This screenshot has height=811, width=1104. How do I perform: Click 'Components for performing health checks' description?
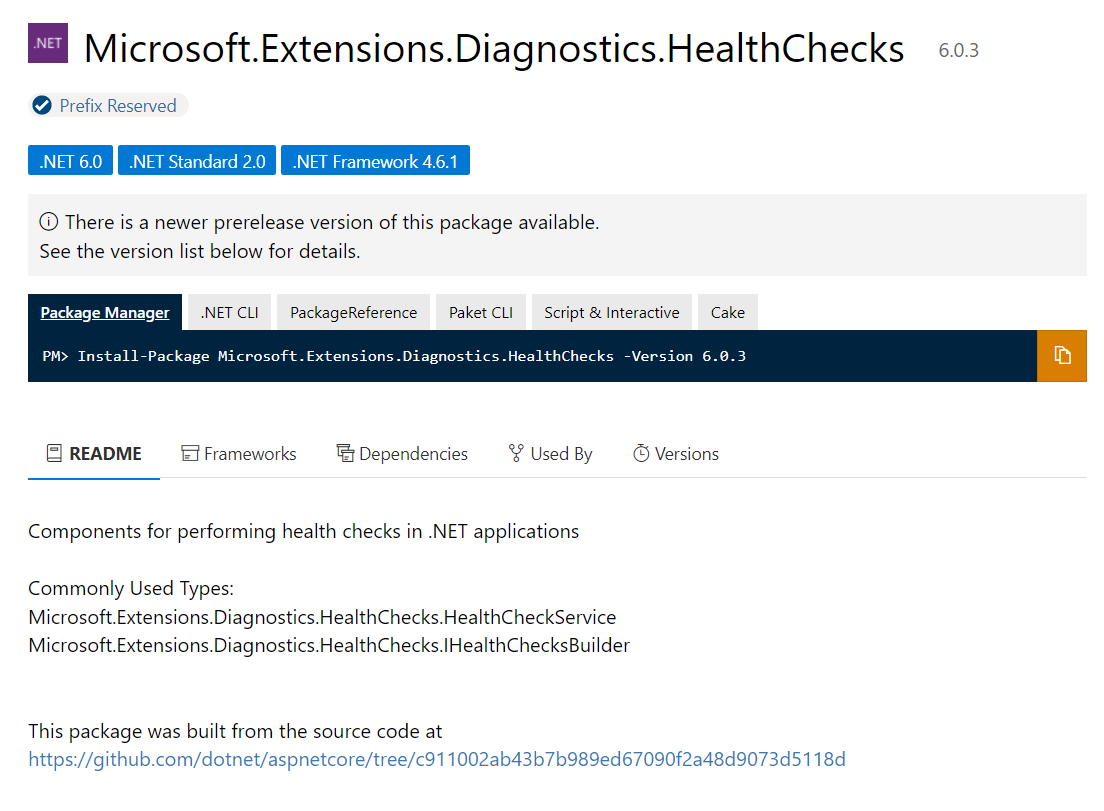(303, 532)
